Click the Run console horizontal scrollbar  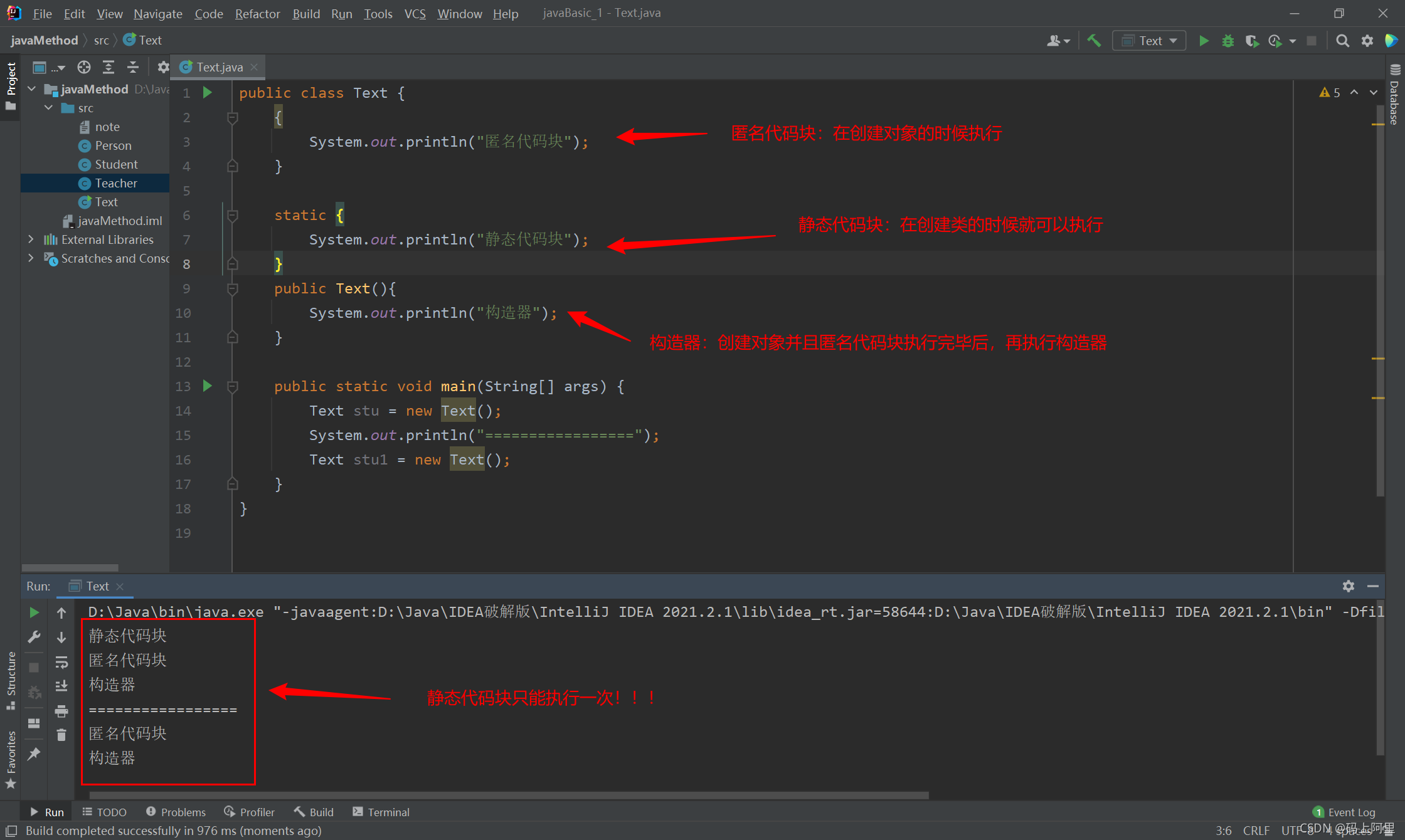click(x=508, y=795)
